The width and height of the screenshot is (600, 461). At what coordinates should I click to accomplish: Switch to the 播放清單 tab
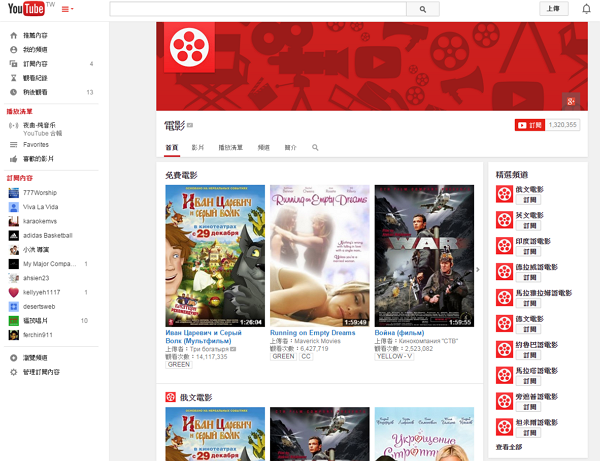230,147
